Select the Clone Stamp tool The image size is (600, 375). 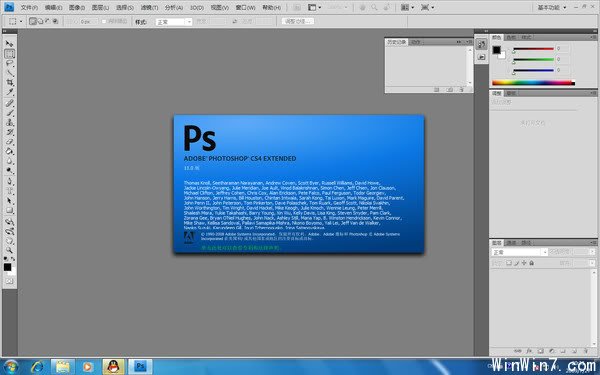point(9,122)
